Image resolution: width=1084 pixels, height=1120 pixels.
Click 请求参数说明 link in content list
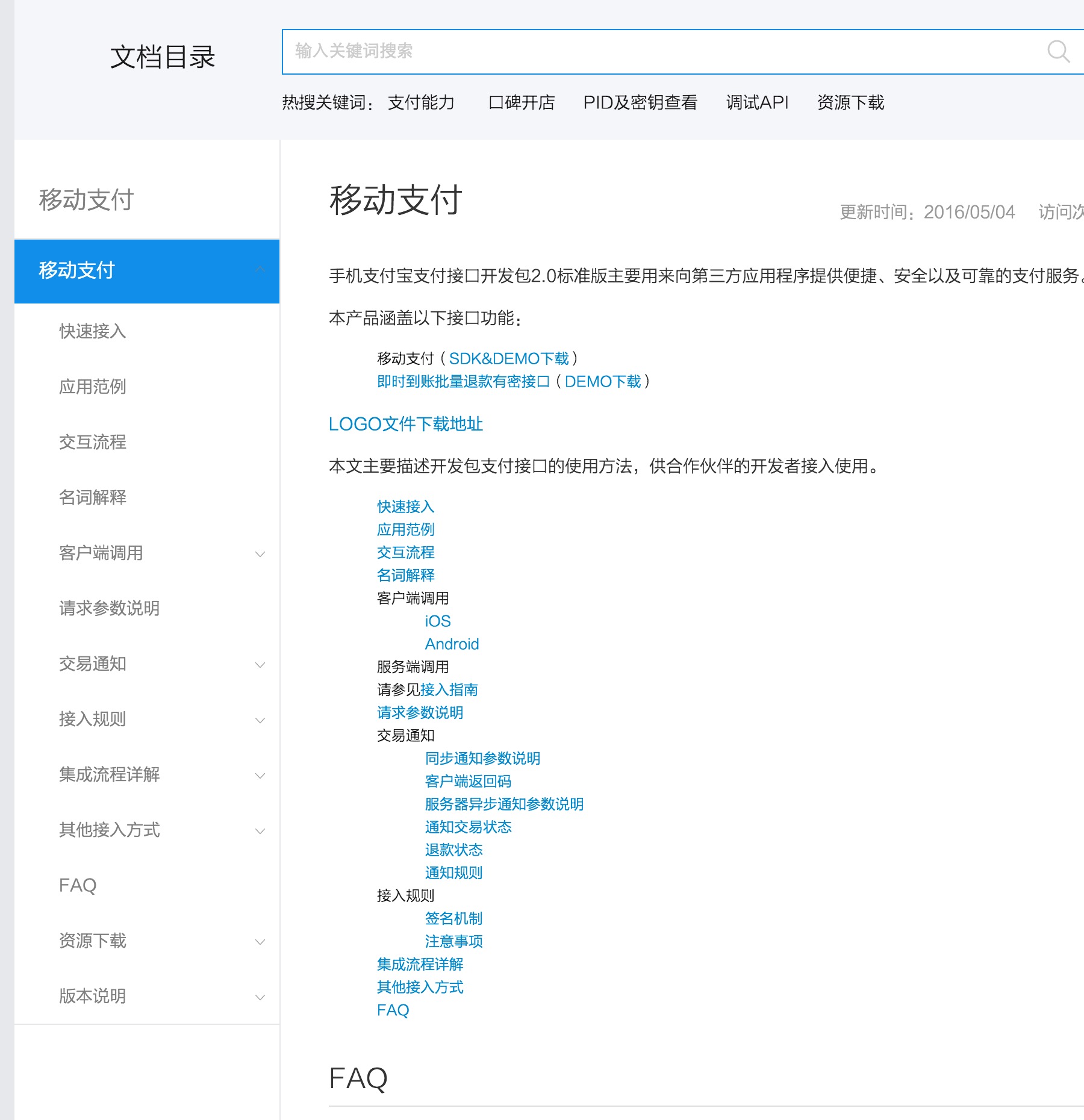tap(420, 713)
